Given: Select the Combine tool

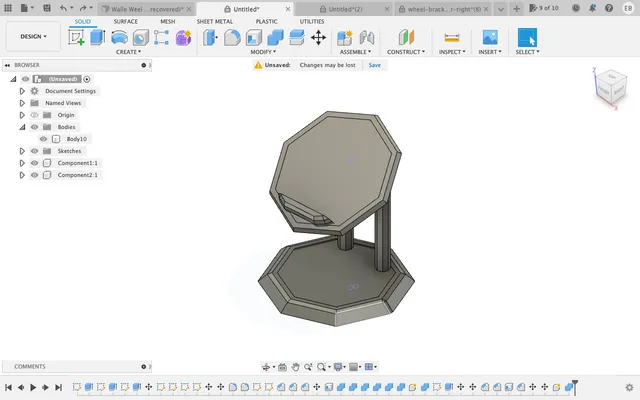Looking at the screenshot, I should pyautogui.click(x=275, y=38).
